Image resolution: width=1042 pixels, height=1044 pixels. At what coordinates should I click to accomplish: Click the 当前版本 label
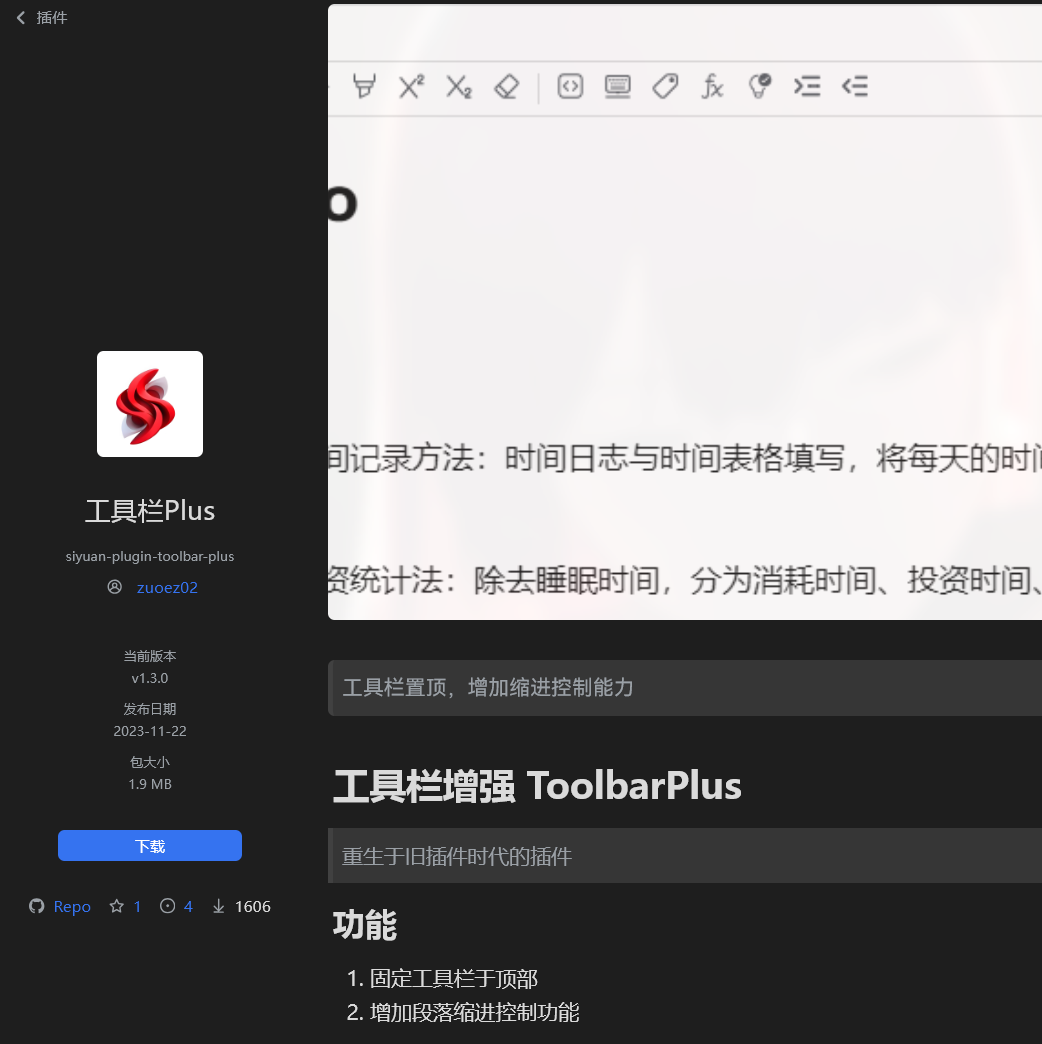point(150,656)
